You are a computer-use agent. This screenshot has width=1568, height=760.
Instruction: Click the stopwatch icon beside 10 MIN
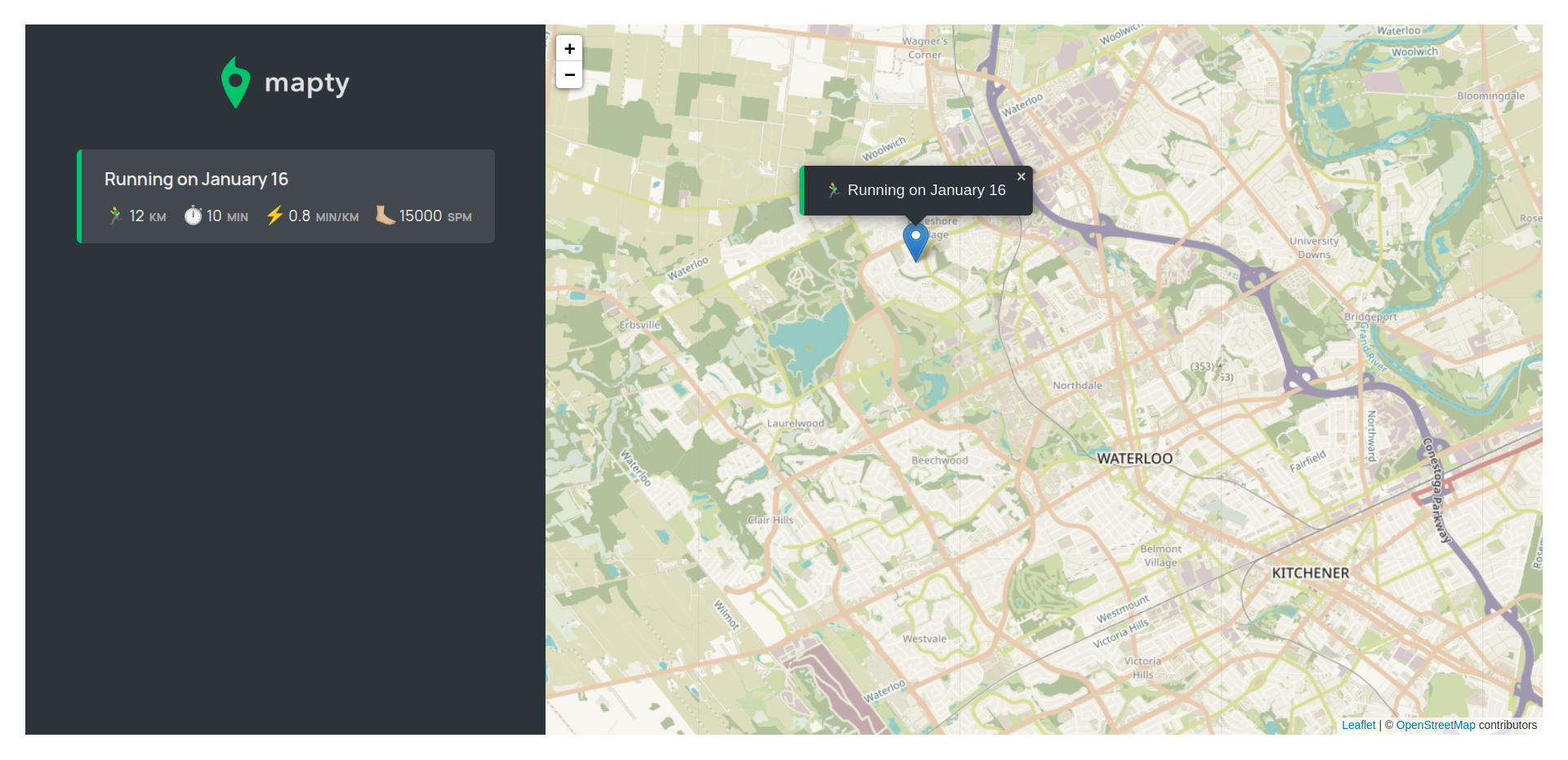click(193, 216)
